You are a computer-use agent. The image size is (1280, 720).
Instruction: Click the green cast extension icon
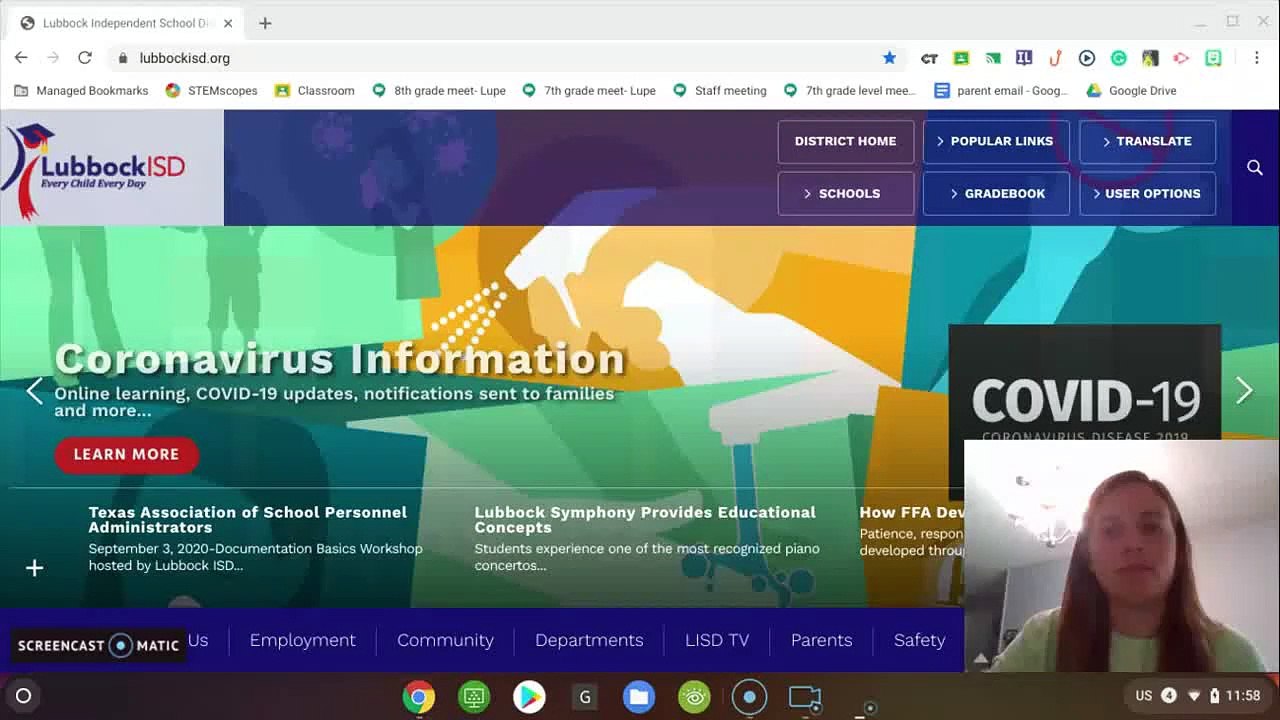click(x=993, y=58)
